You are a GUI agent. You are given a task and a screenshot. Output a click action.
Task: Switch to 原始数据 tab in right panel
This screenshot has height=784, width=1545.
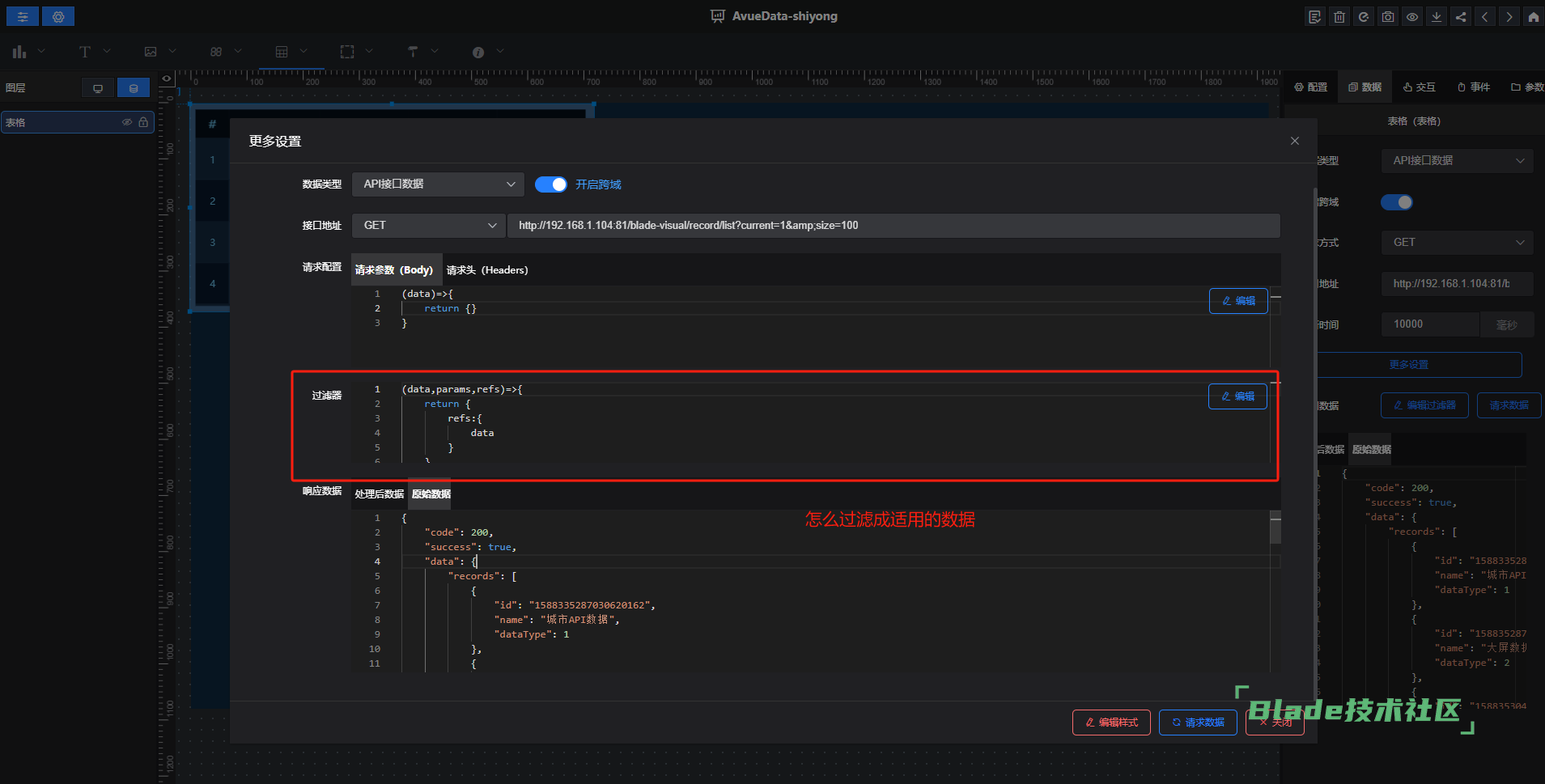(1372, 450)
